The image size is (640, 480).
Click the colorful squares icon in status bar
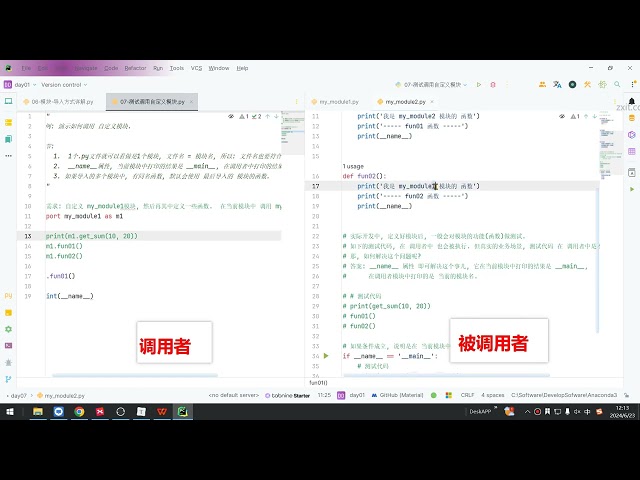point(449,395)
